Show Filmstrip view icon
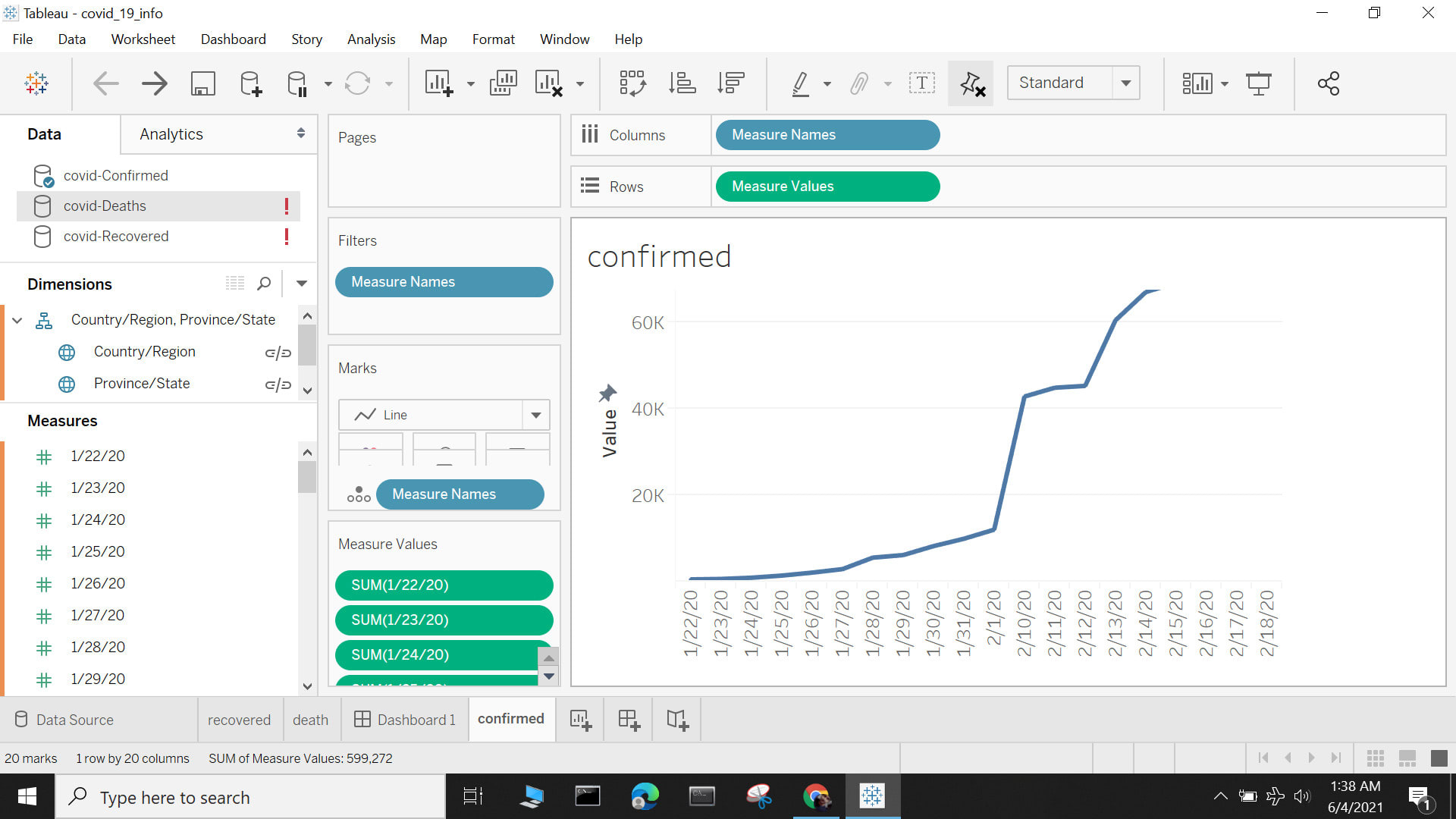 1407,758
